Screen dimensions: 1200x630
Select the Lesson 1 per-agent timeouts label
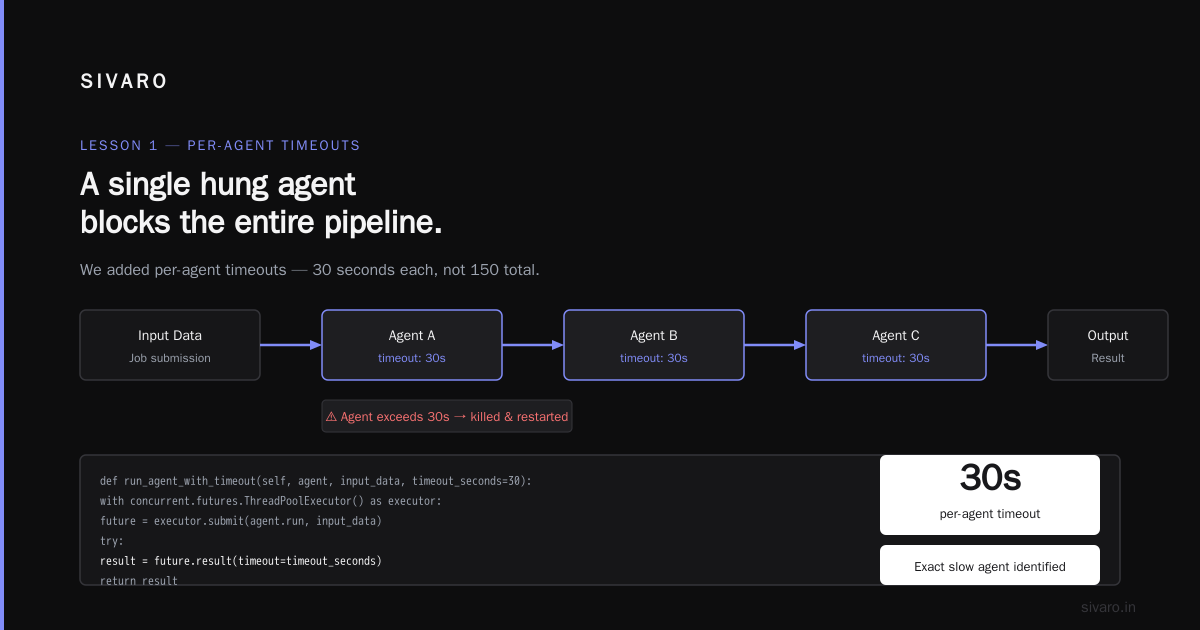(x=220, y=145)
